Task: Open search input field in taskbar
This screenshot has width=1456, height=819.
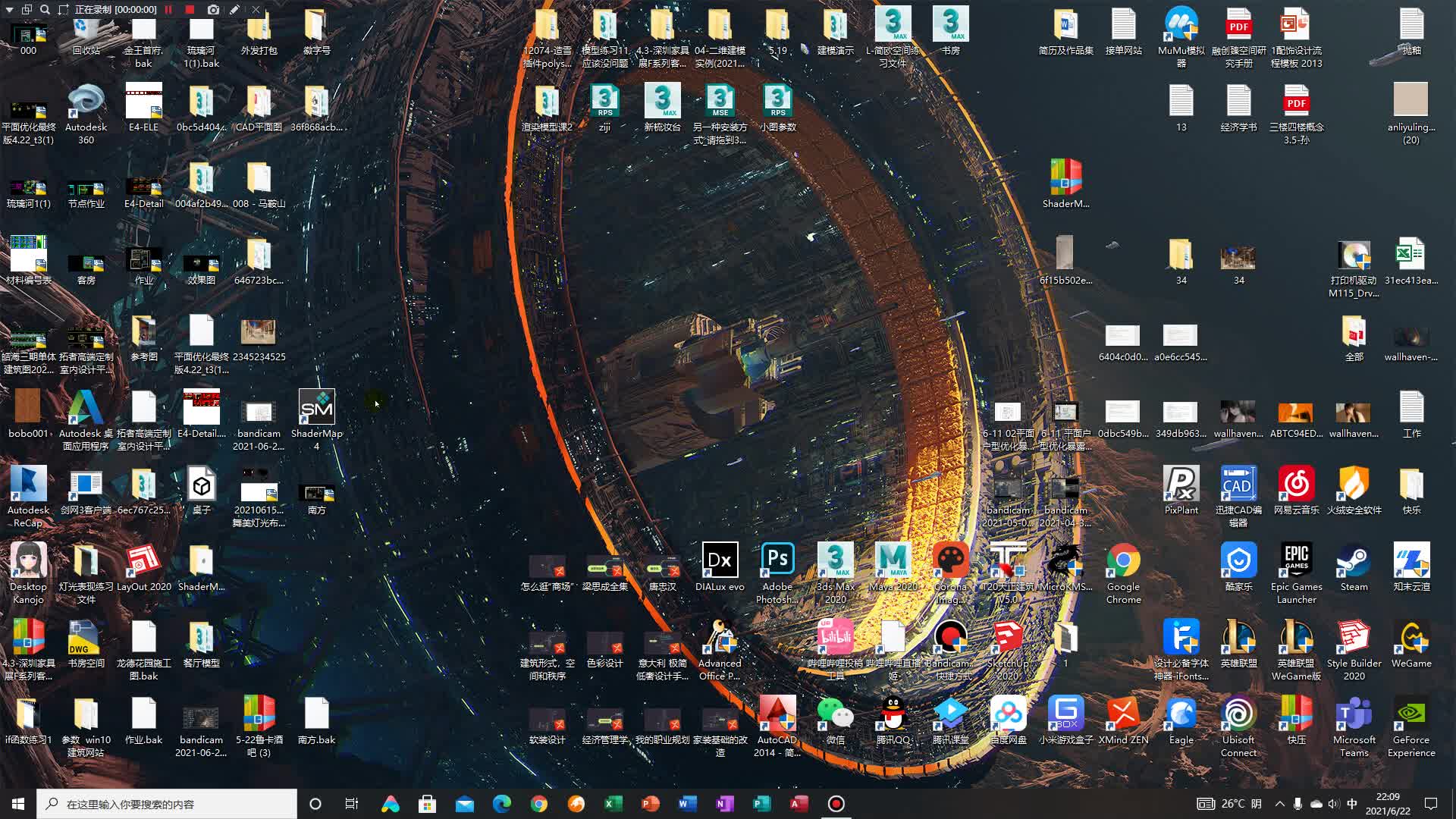Action: point(168,803)
